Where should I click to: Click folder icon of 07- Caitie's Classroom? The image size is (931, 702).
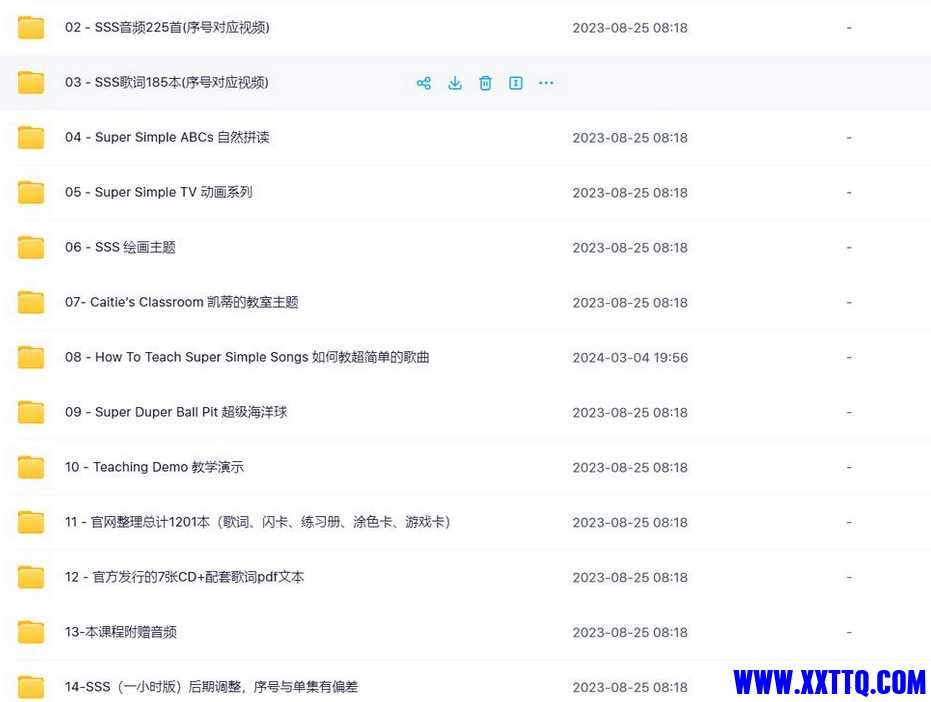pos(31,302)
